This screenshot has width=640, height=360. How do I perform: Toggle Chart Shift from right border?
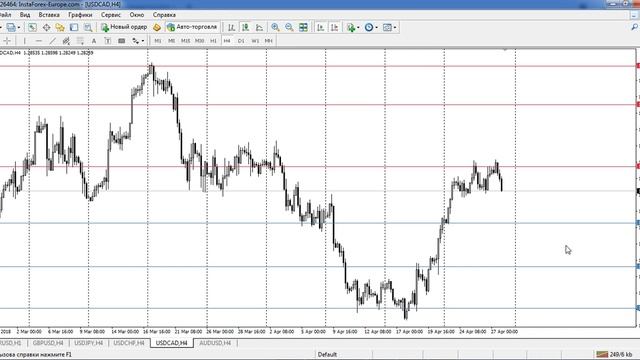click(334, 27)
